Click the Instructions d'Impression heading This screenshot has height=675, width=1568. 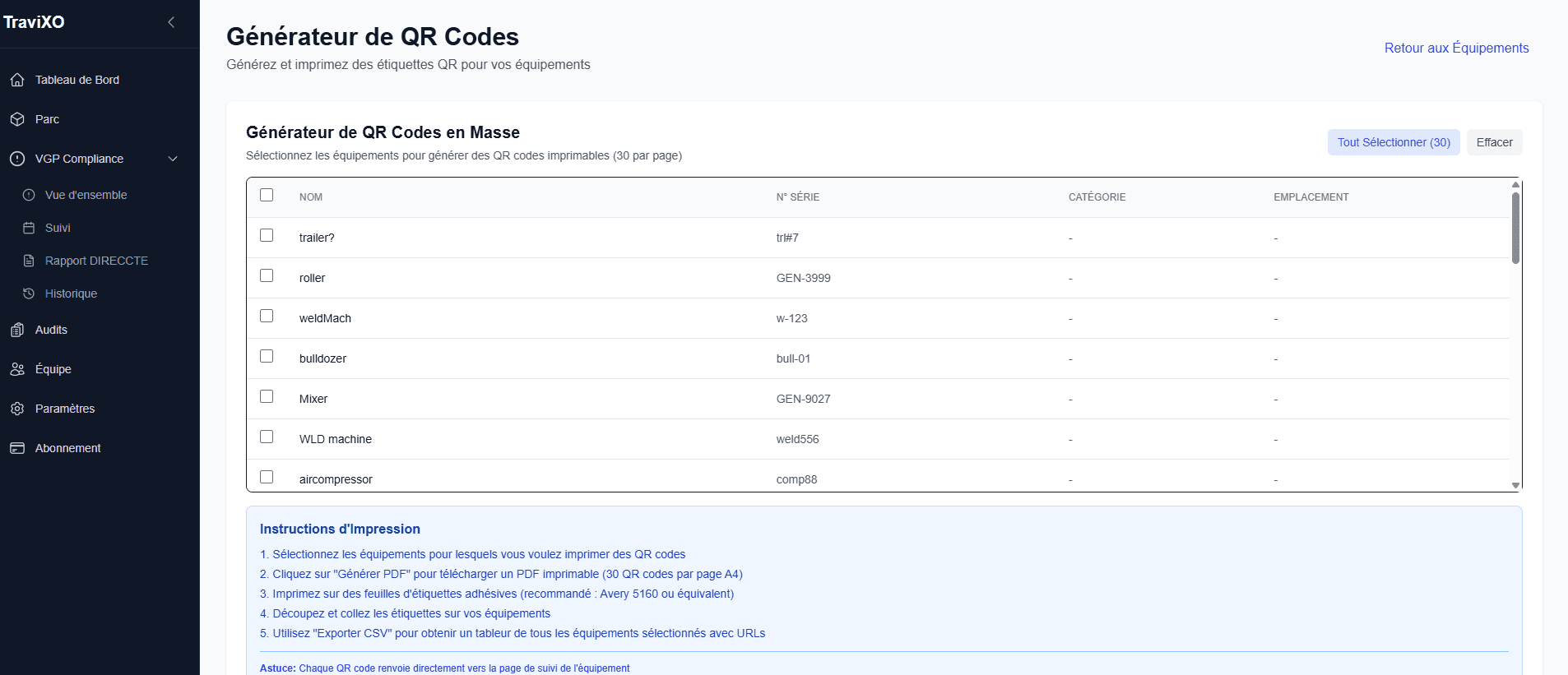pyautogui.click(x=340, y=529)
